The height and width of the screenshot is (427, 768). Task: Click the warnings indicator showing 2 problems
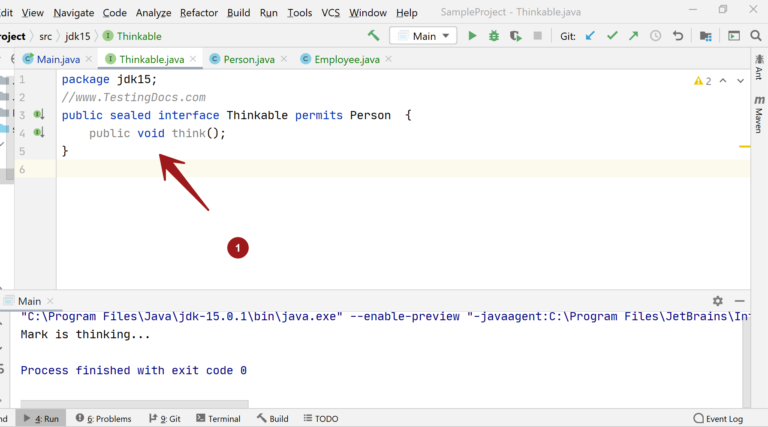click(x=702, y=81)
